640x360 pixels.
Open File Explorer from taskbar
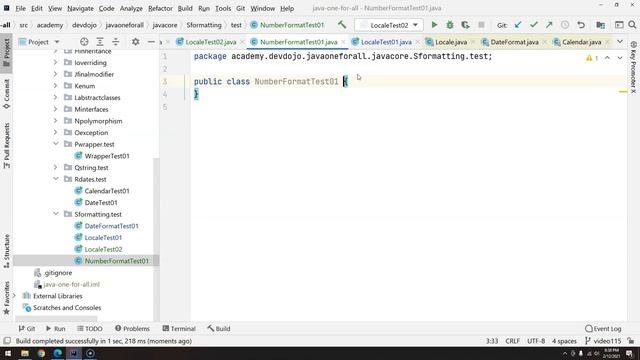[x=25, y=353]
